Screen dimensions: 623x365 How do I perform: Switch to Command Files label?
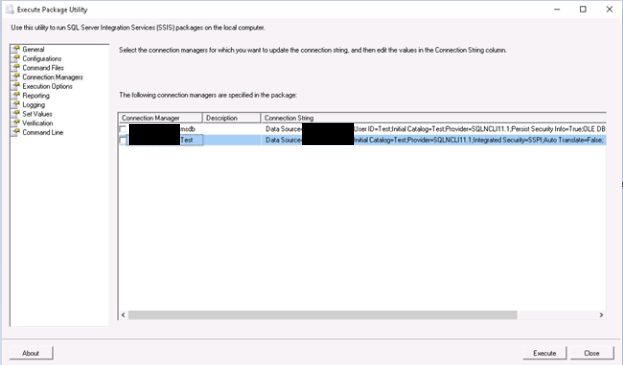coord(43,68)
